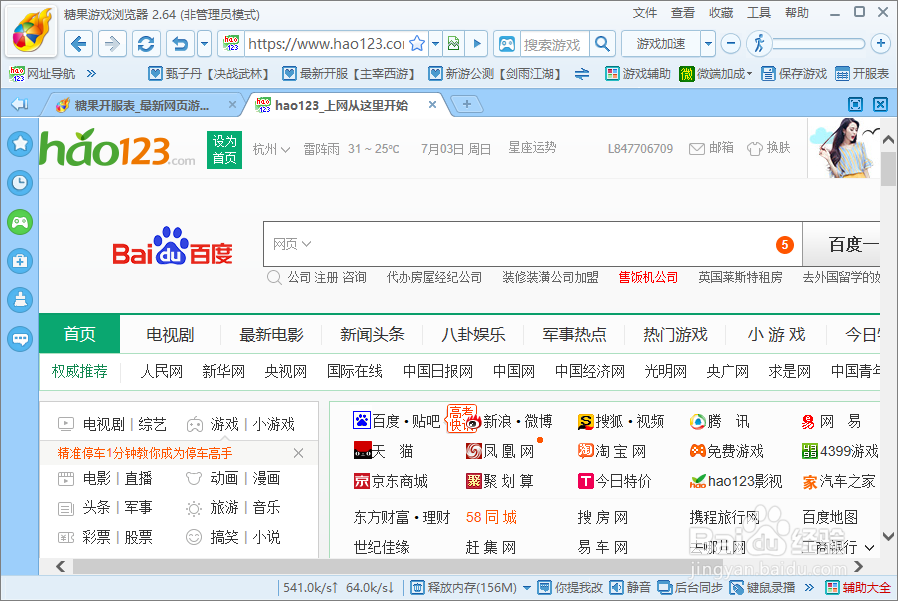This screenshot has height=601, width=898.
Task: Click the 游戏加速 button
Action: point(661,44)
